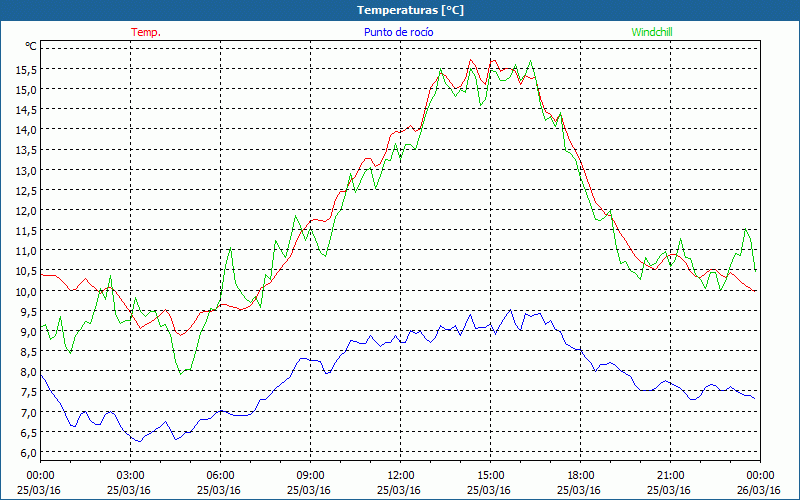Click the 13,5 y-axis value
This screenshot has height=500, width=800.
tap(26, 150)
